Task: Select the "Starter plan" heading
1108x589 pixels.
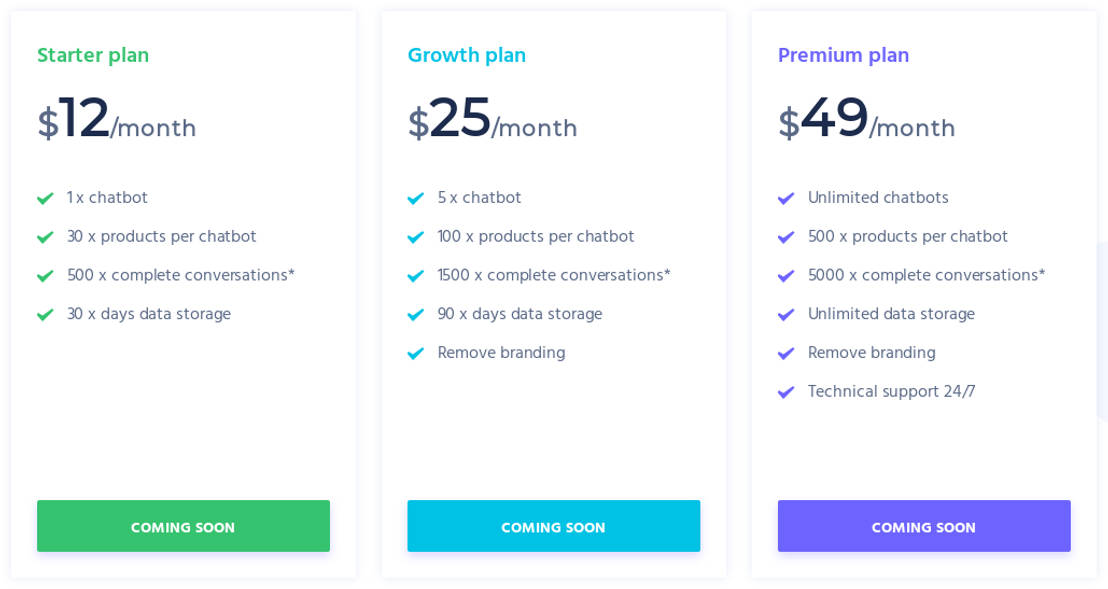Action: (x=93, y=56)
